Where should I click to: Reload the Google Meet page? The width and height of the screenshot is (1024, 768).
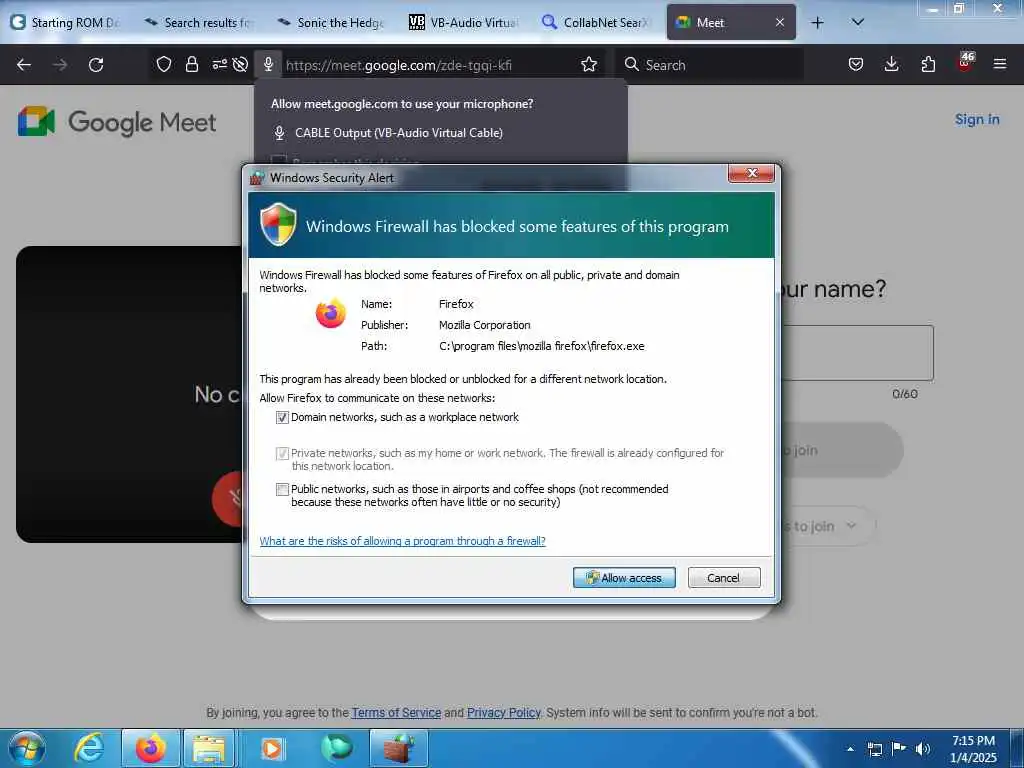pyautogui.click(x=96, y=65)
